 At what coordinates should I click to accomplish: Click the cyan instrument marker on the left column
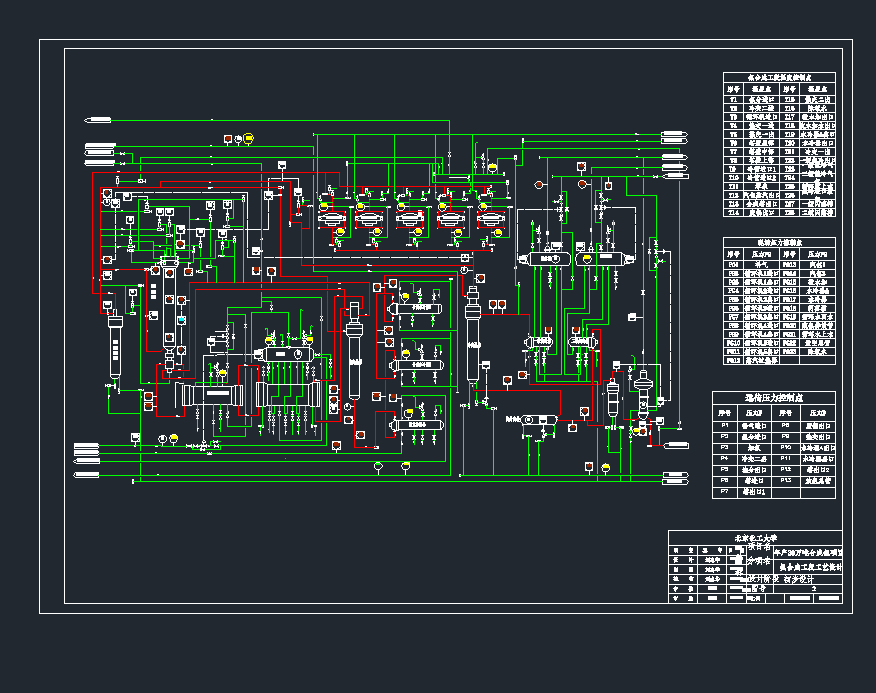(x=182, y=319)
